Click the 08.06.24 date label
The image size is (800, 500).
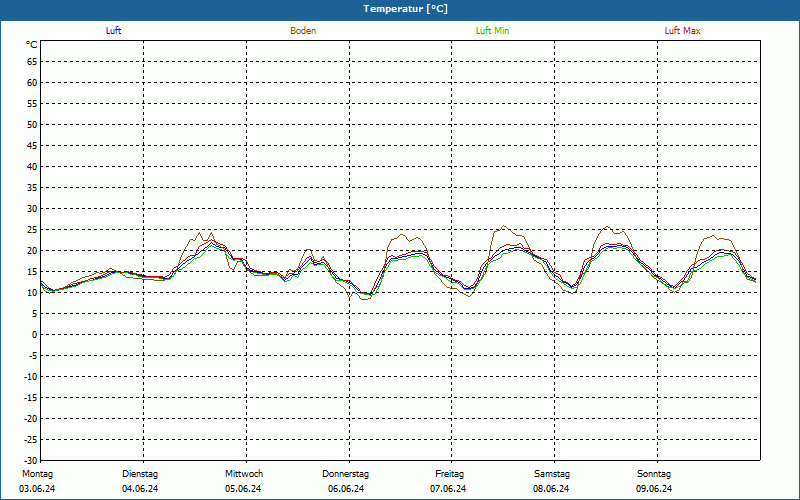click(x=551, y=489)
